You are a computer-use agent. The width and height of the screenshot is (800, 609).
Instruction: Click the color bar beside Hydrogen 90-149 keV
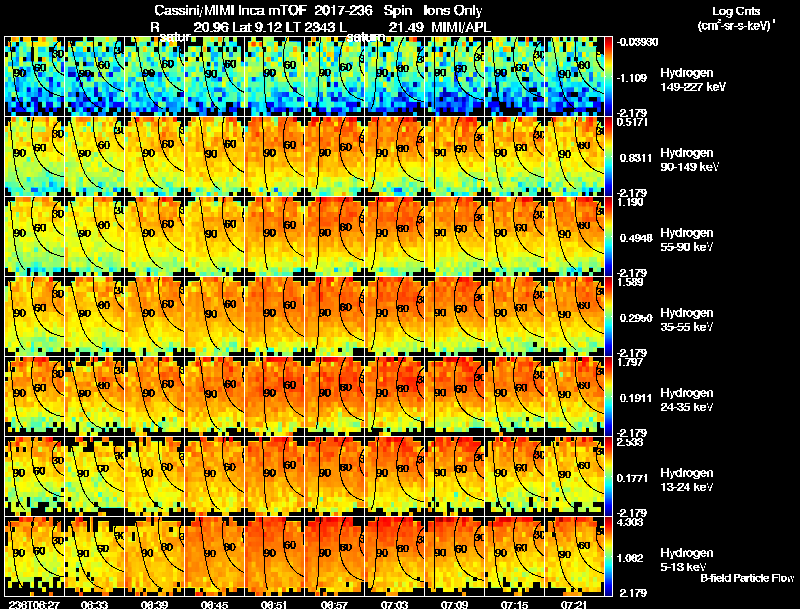pyautogui.click(x=608, y=157)
